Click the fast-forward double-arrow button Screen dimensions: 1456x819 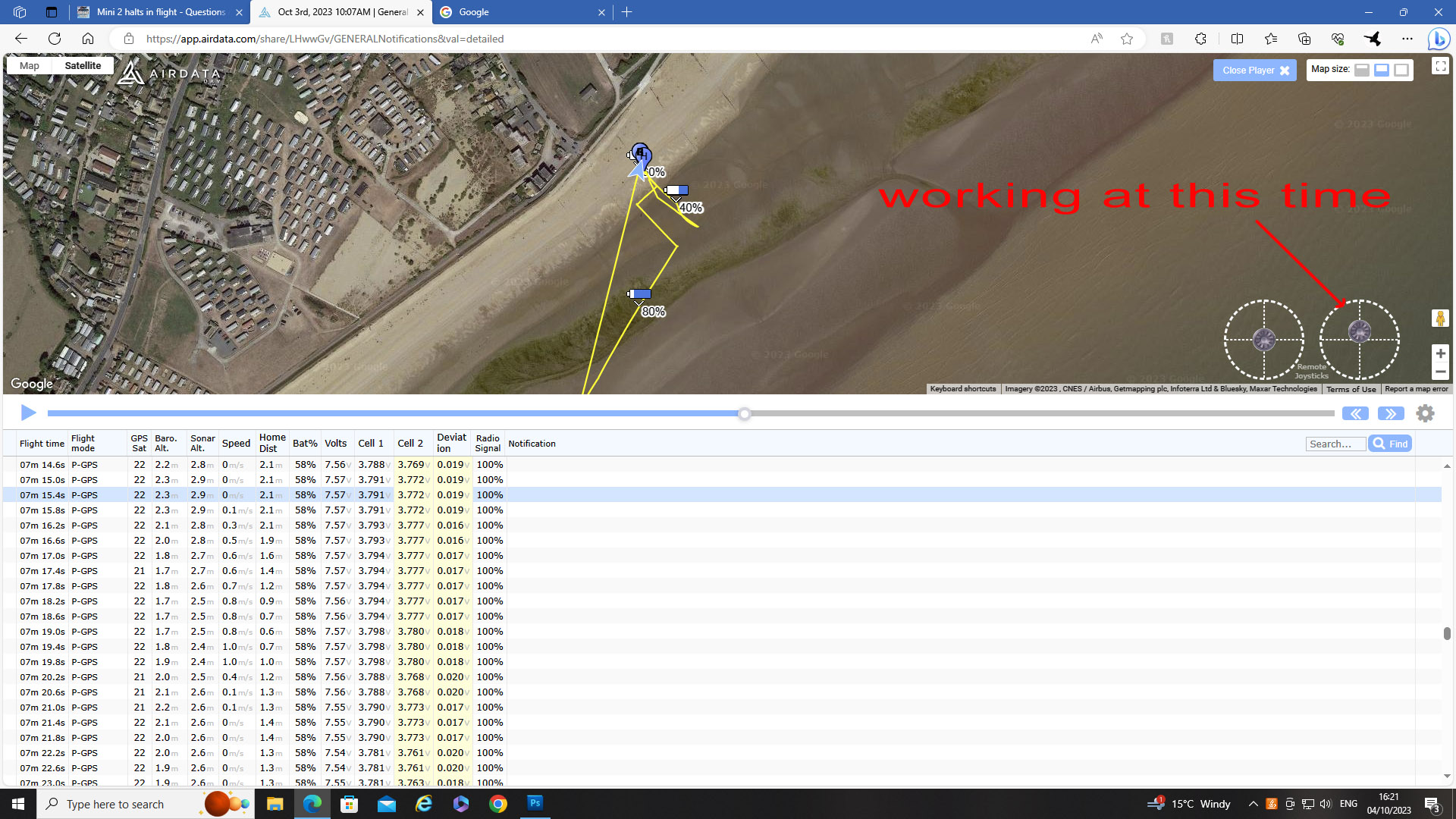pyautogui.click(x=1390, y=413)
